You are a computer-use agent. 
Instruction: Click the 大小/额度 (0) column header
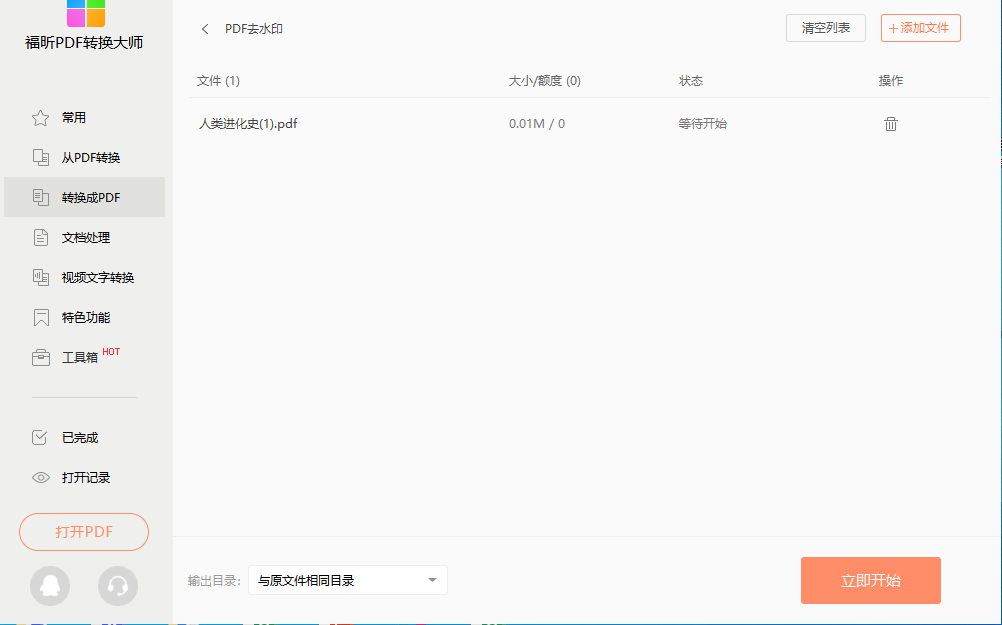click(544, 81)
